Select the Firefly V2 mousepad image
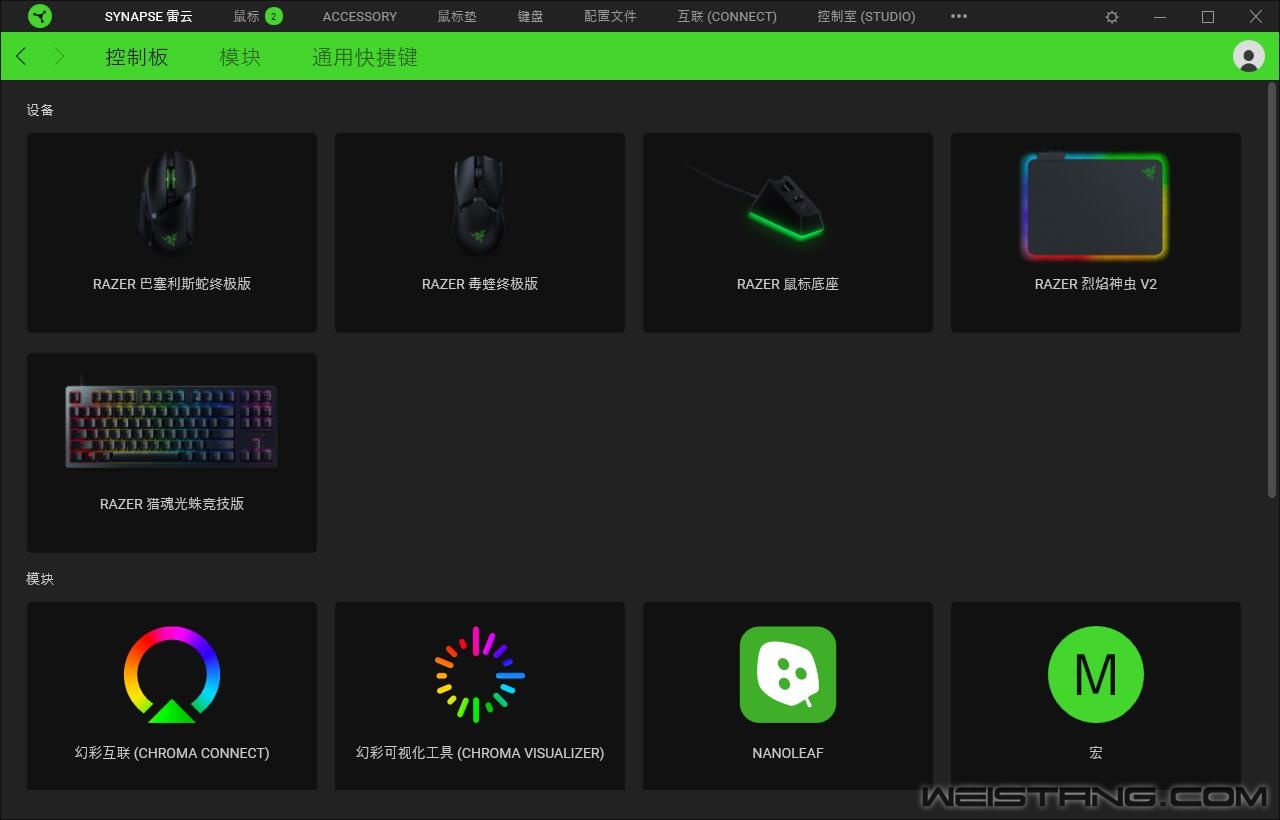1280x820 pixels. pyautogui.click(x=1095, y=206)
